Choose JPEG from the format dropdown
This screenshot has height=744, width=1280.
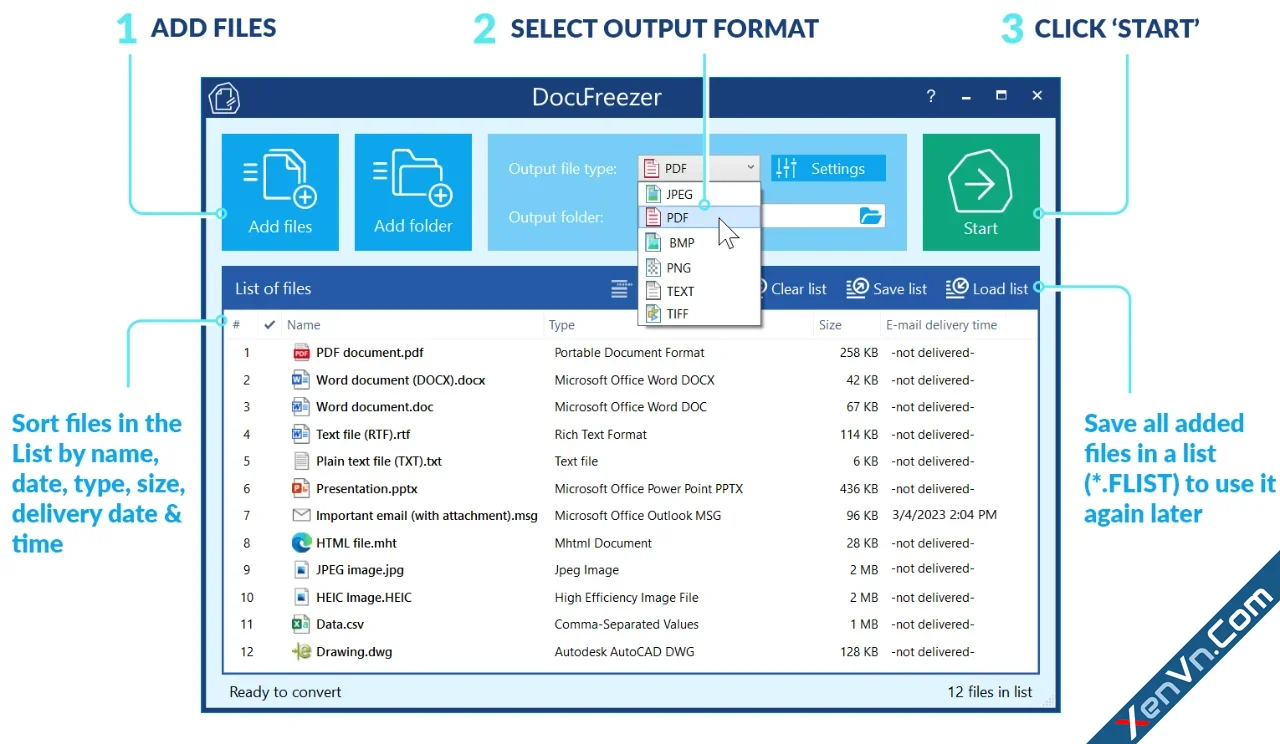coord(699,194)
